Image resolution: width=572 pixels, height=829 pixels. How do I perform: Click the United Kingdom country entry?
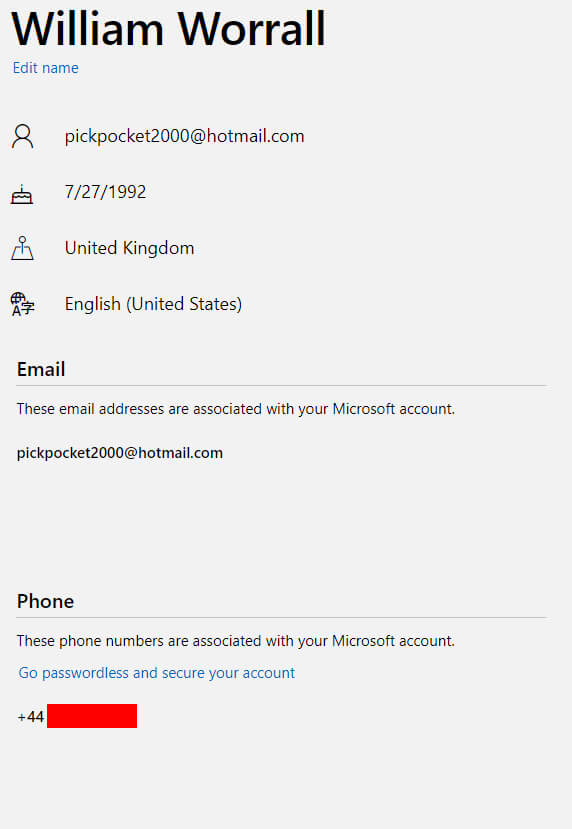(130, 248)
